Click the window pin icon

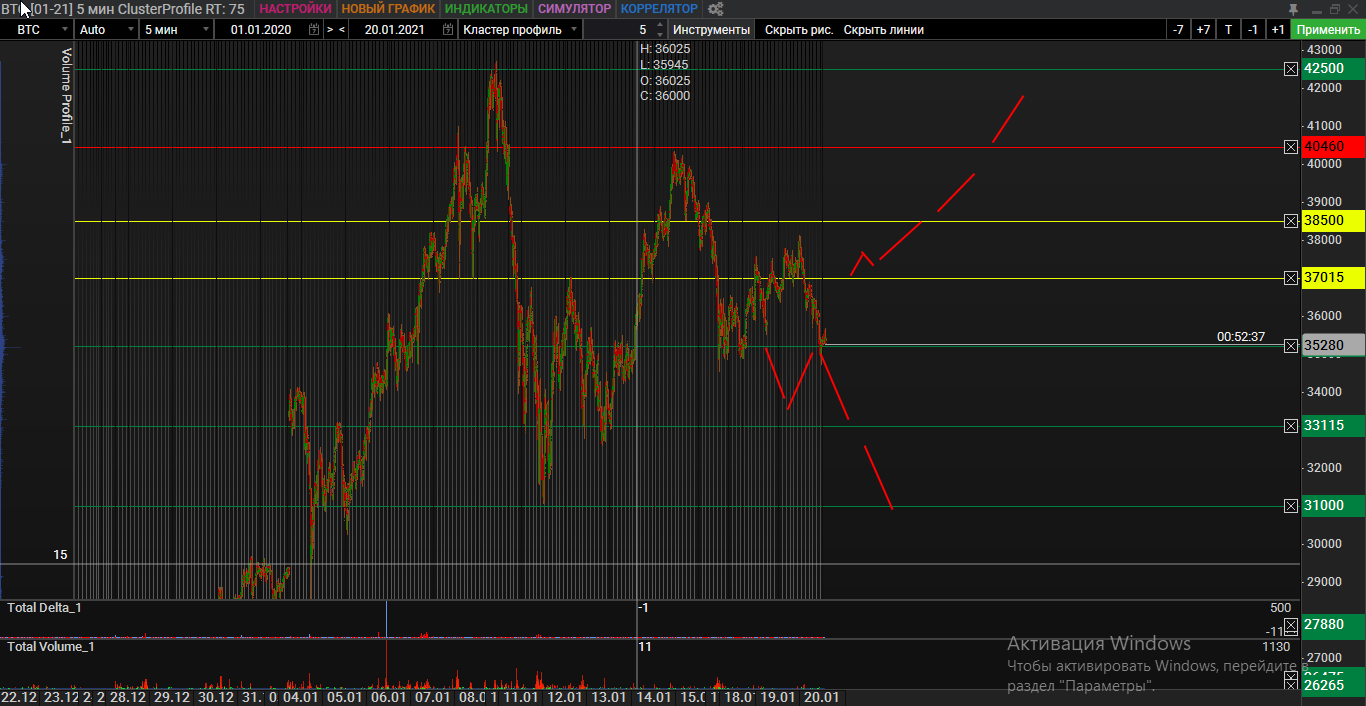pos(1292,9)
